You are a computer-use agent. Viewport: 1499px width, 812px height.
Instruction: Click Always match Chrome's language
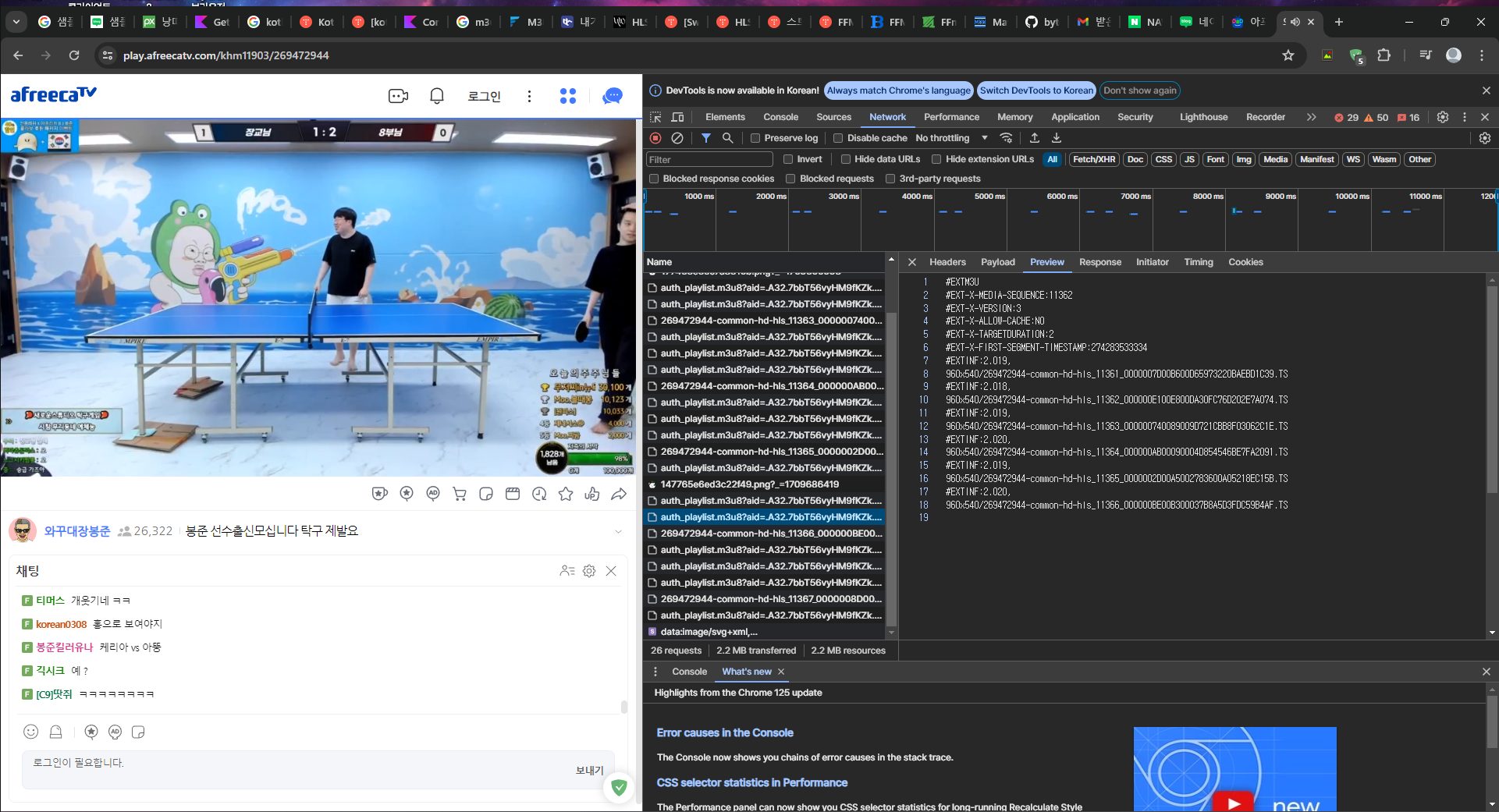coord(899,90)
